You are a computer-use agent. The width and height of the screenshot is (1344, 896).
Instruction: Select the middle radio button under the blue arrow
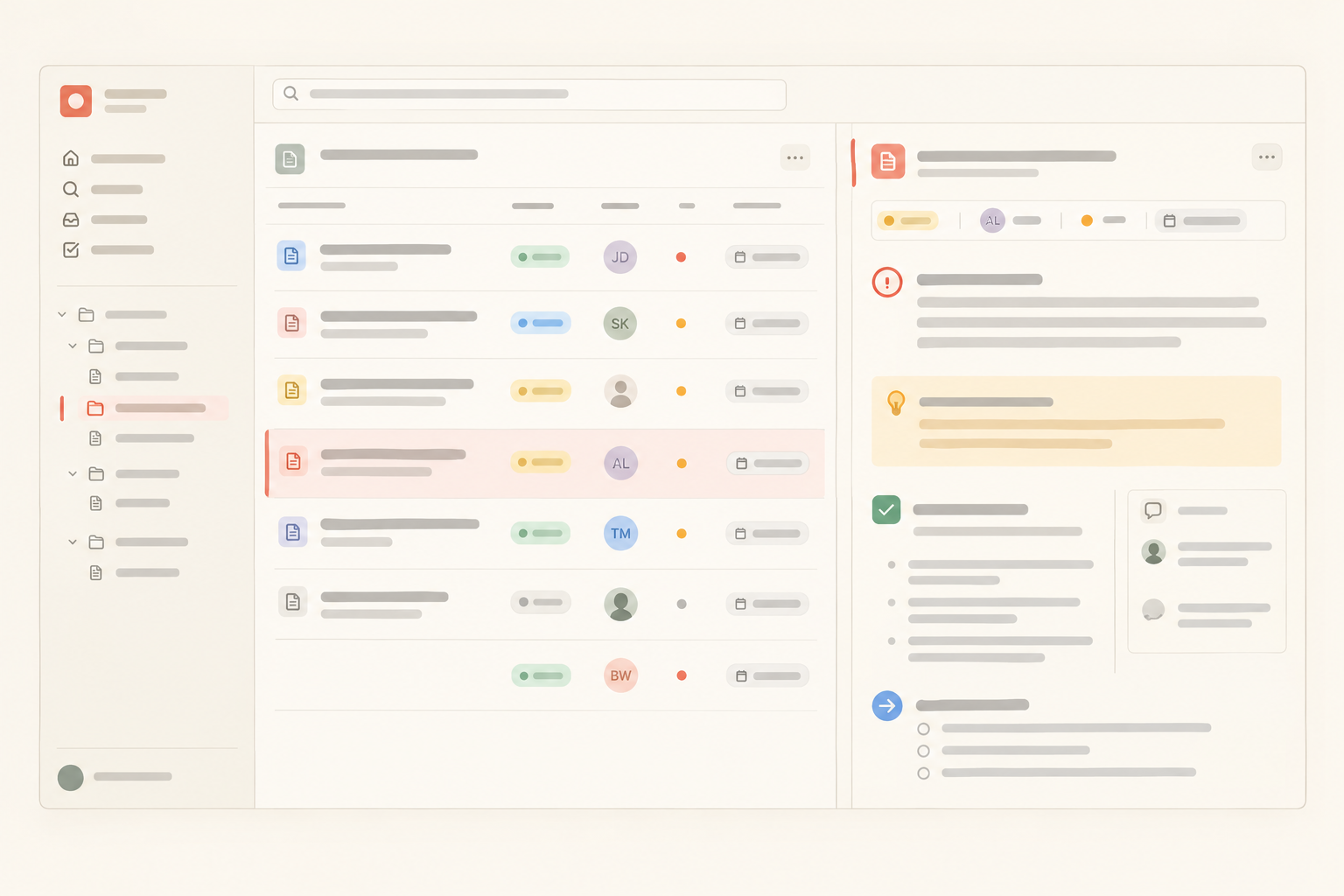(923, 751)
